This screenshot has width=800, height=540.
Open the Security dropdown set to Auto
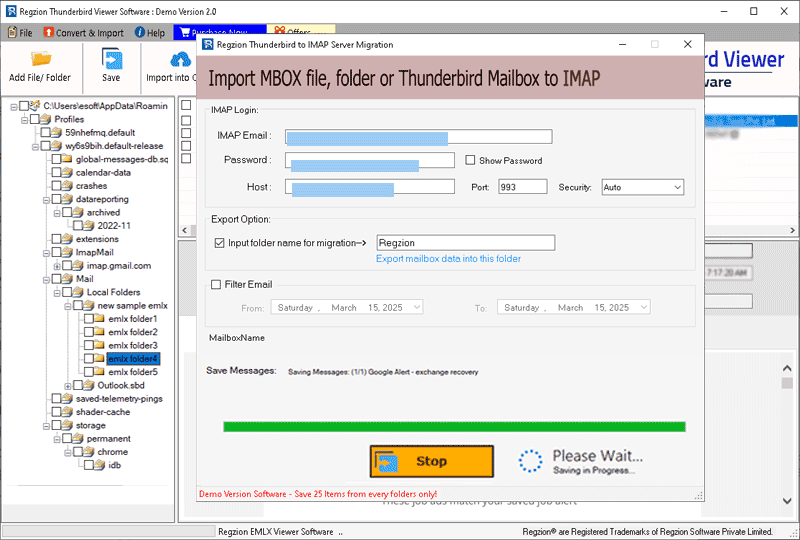678,187
